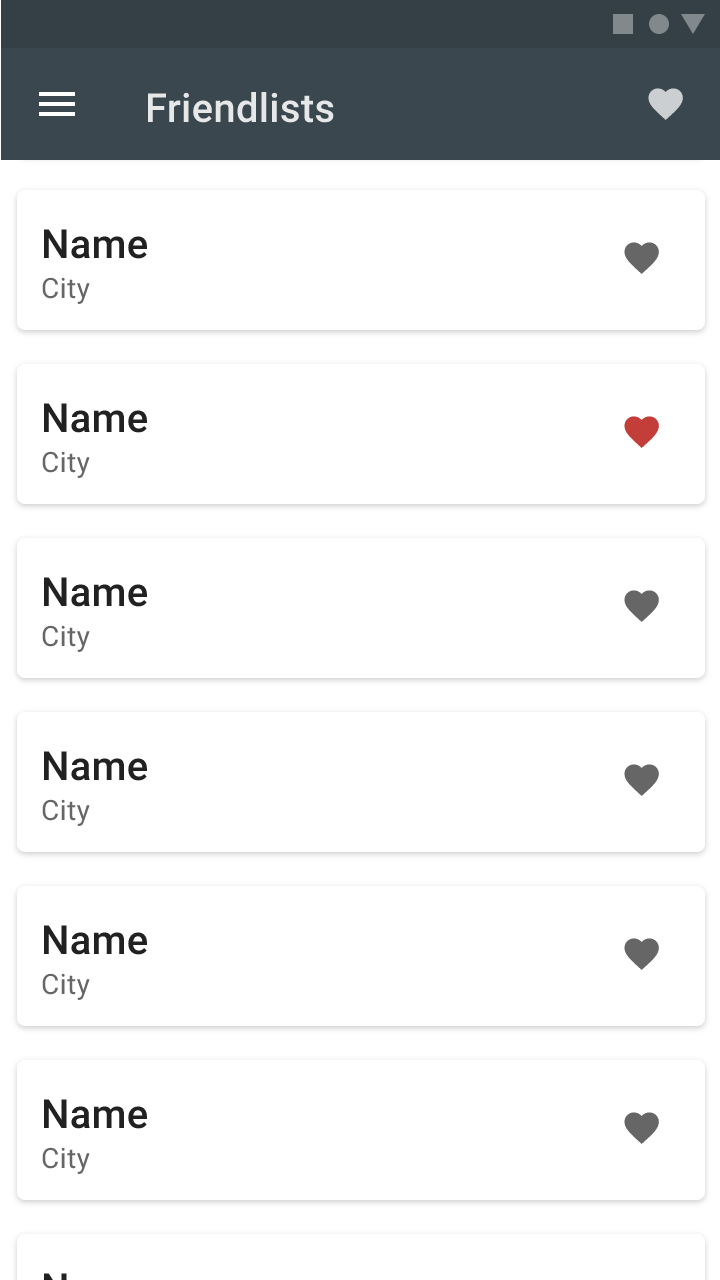
Task: Open the hamburger navigation menu
Action: point(57,105)
